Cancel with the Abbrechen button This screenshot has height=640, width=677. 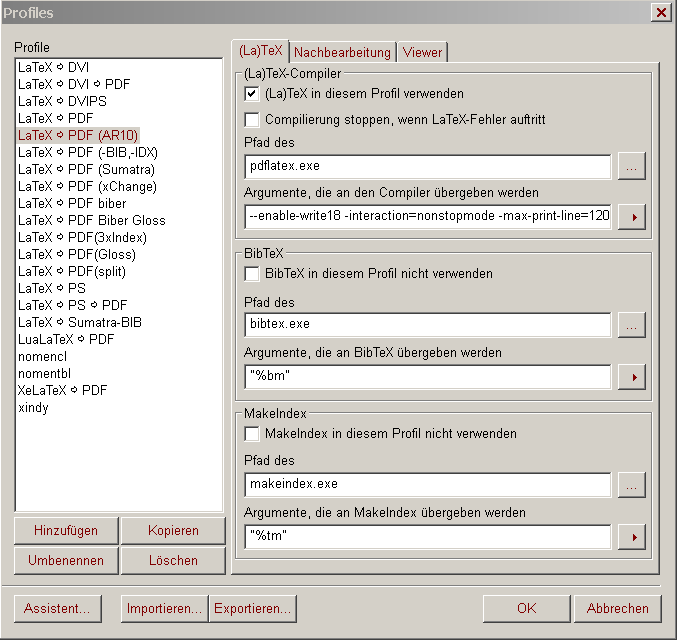click(617, 608)
